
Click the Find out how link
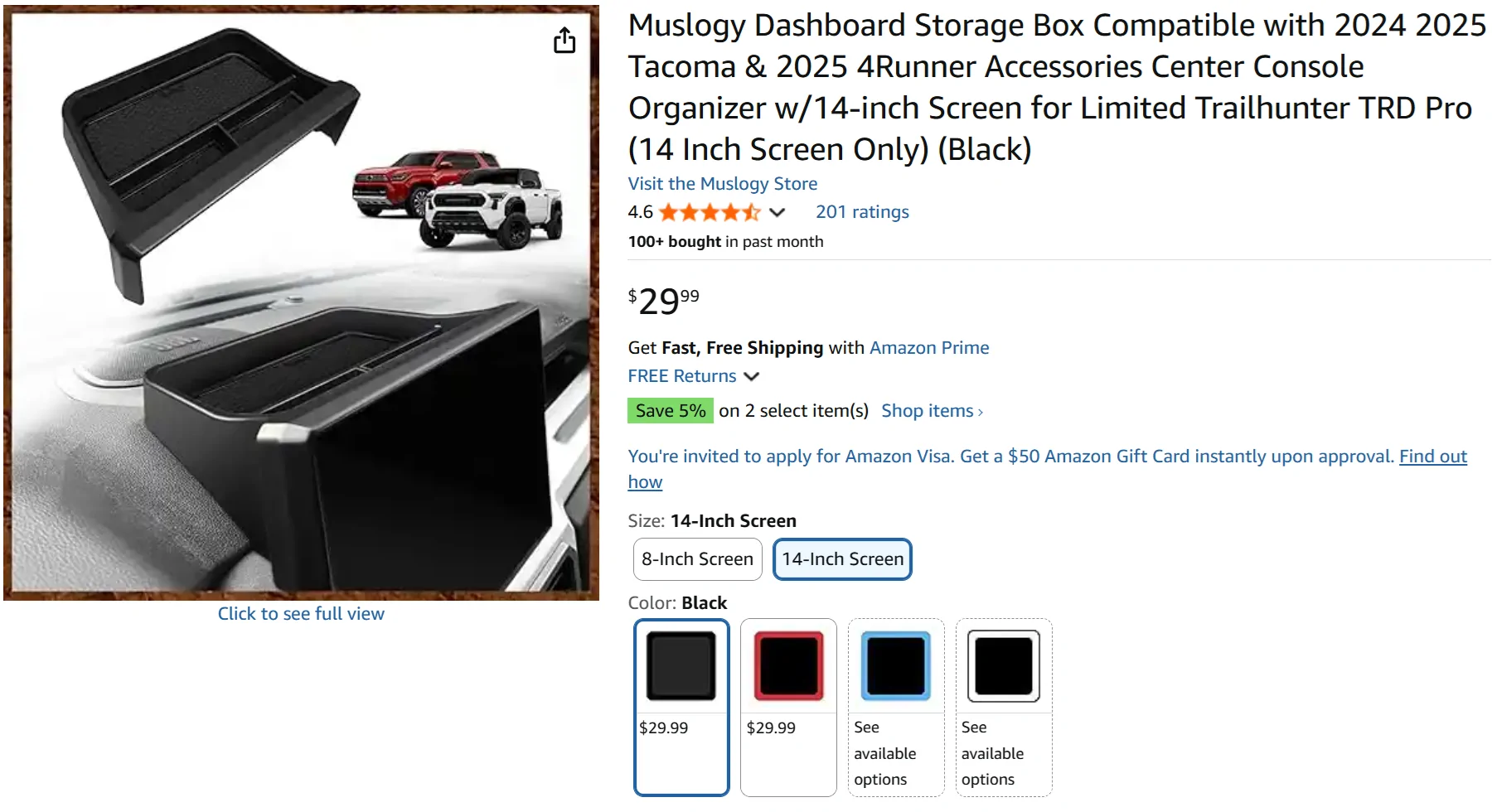pyautogui.click(x=1432, y=457)
